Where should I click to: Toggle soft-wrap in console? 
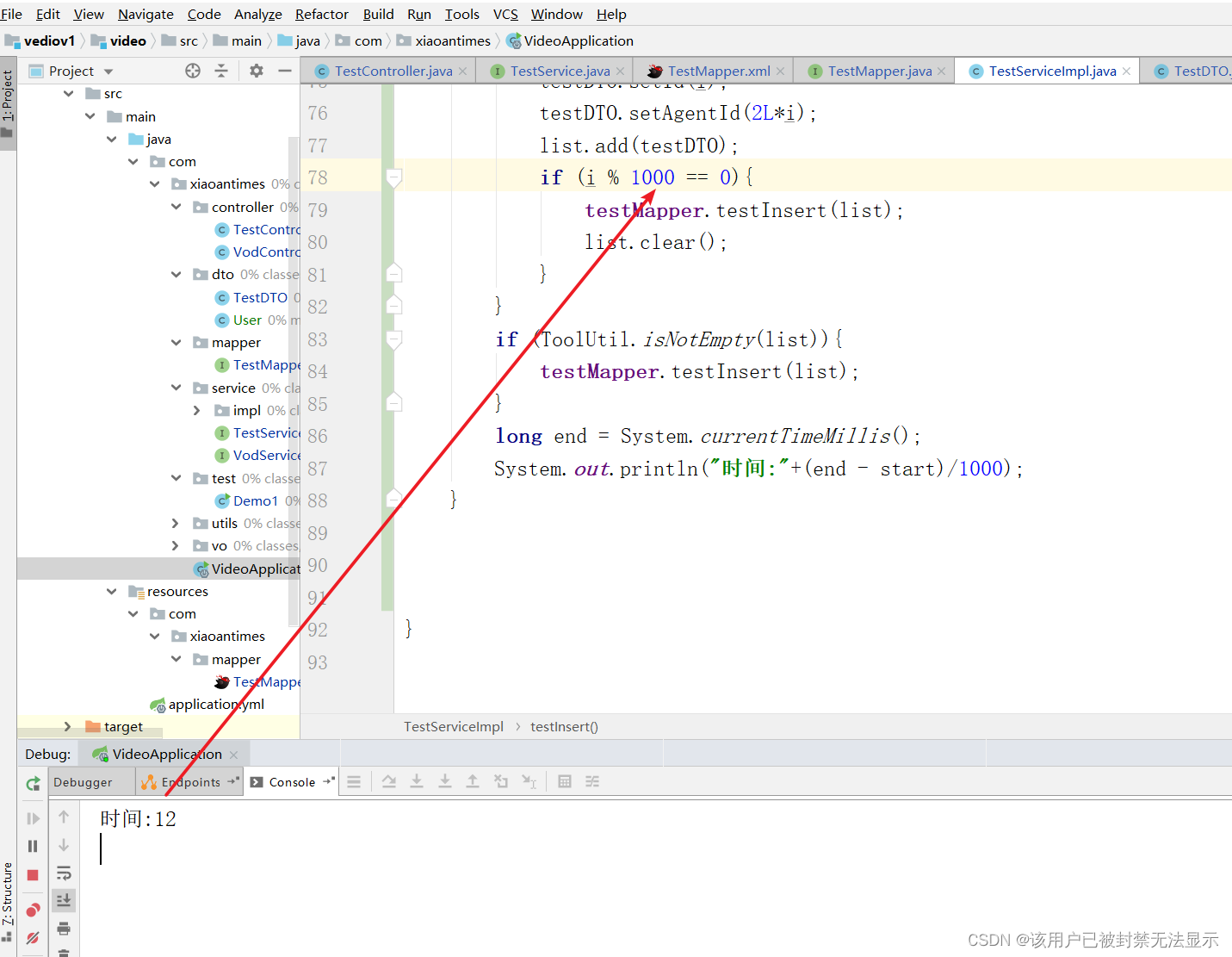click(64, 873)
